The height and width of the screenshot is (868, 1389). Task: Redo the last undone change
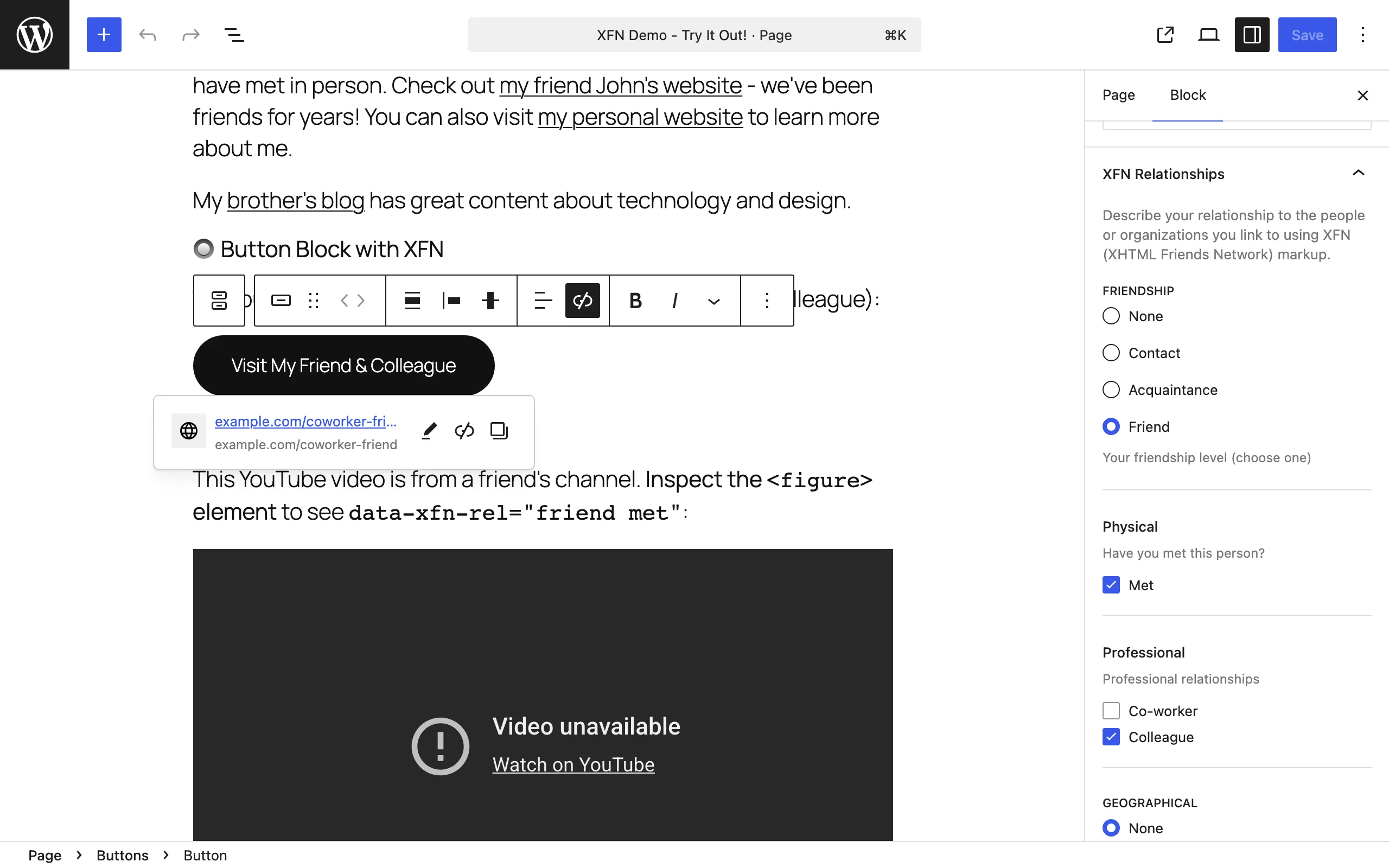point(190,35)
